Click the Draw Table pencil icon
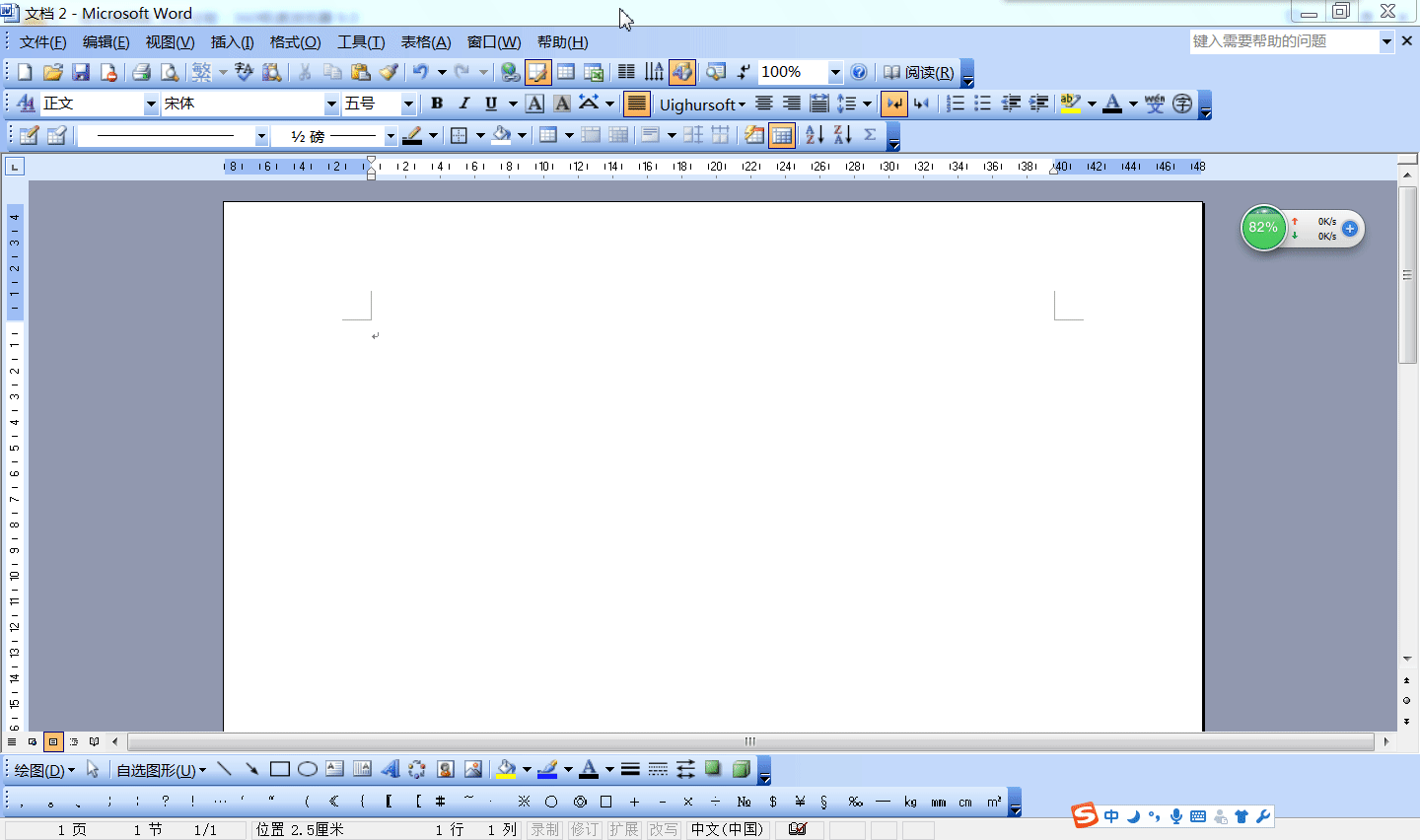This screenshot has height=840, width=1420. pyautogui.click(x=29, y=135)
